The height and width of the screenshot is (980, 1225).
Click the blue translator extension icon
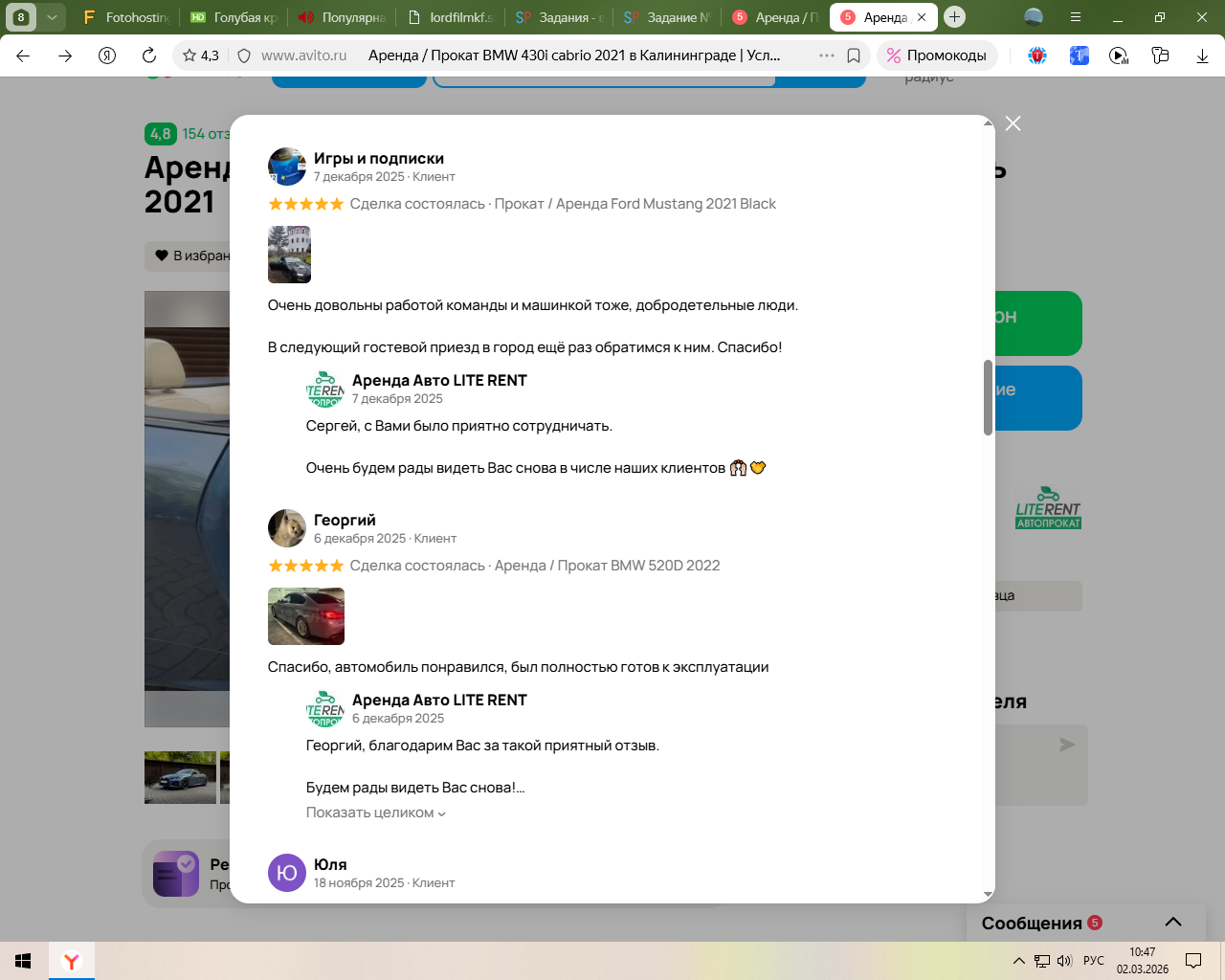1080,56
